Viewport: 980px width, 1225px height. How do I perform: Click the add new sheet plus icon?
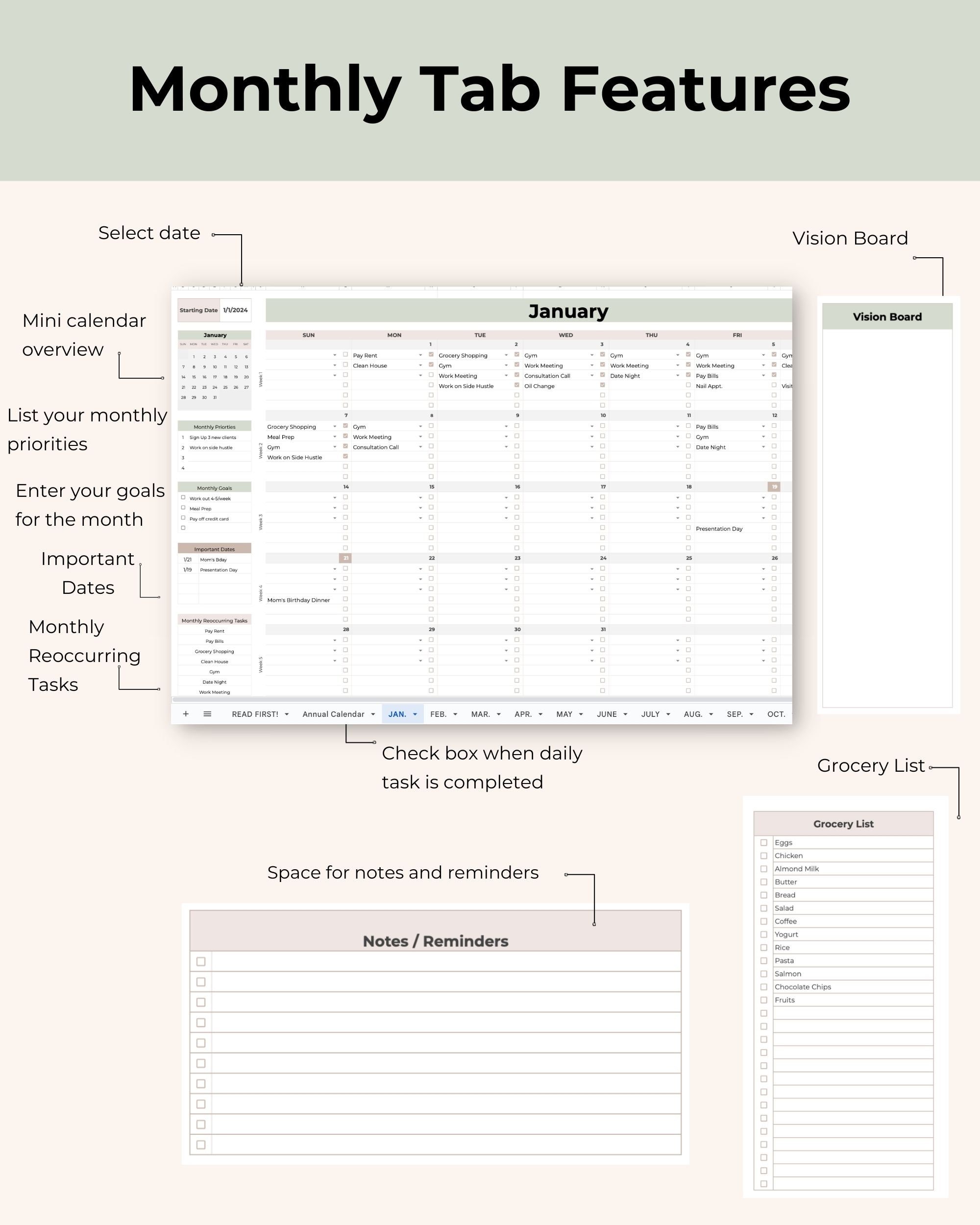pos(186,714)
